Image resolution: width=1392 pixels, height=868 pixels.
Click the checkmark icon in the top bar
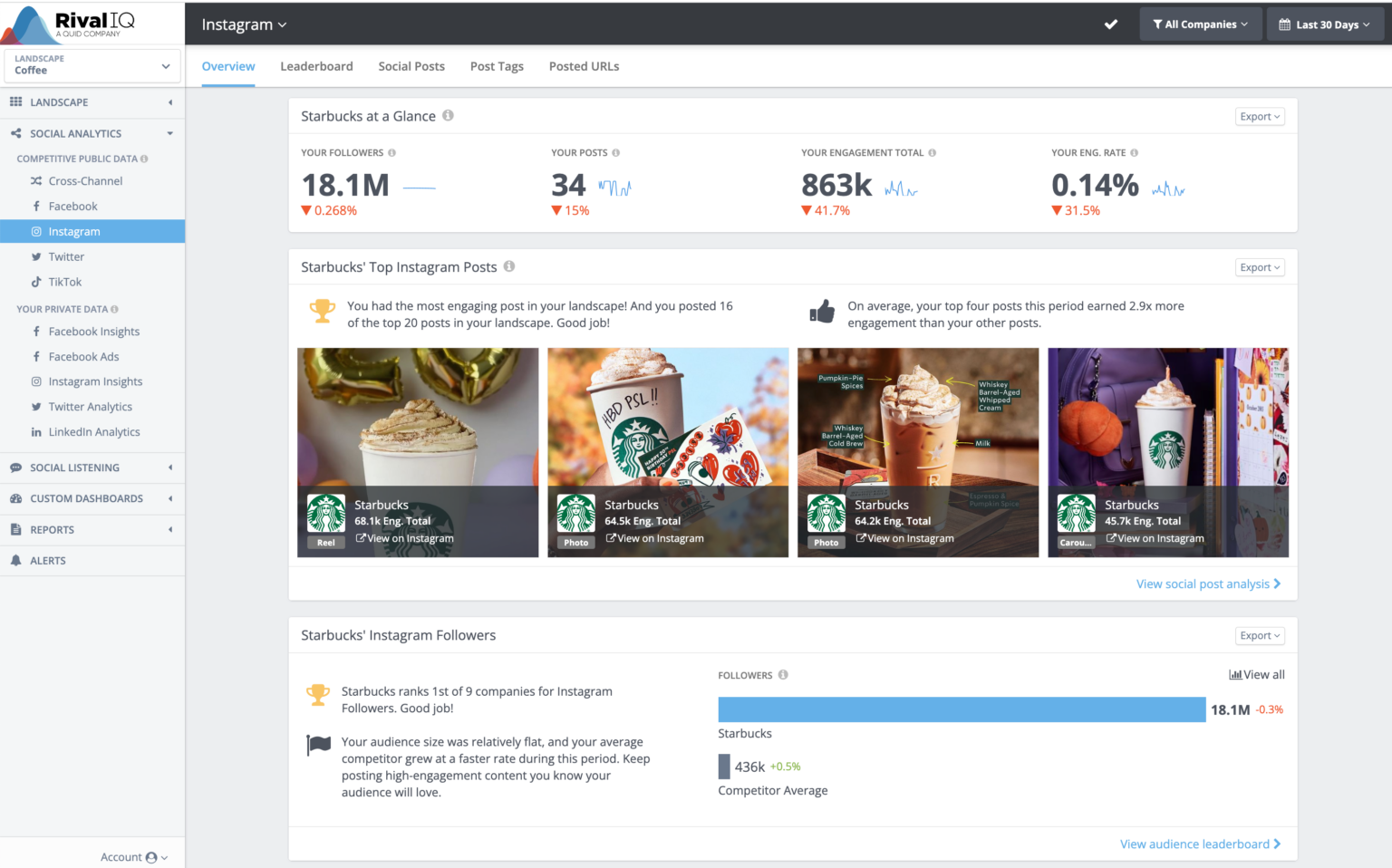click(1111, 24)
